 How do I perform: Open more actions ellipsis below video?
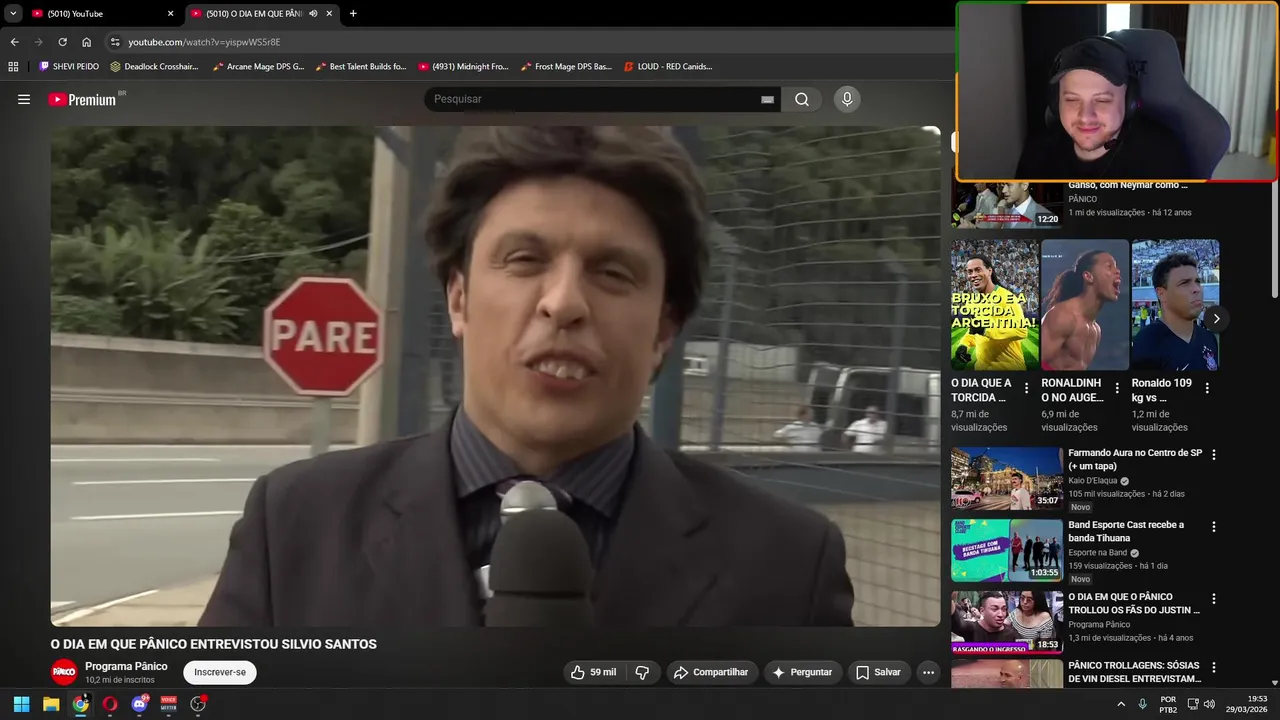pos(928,672)
